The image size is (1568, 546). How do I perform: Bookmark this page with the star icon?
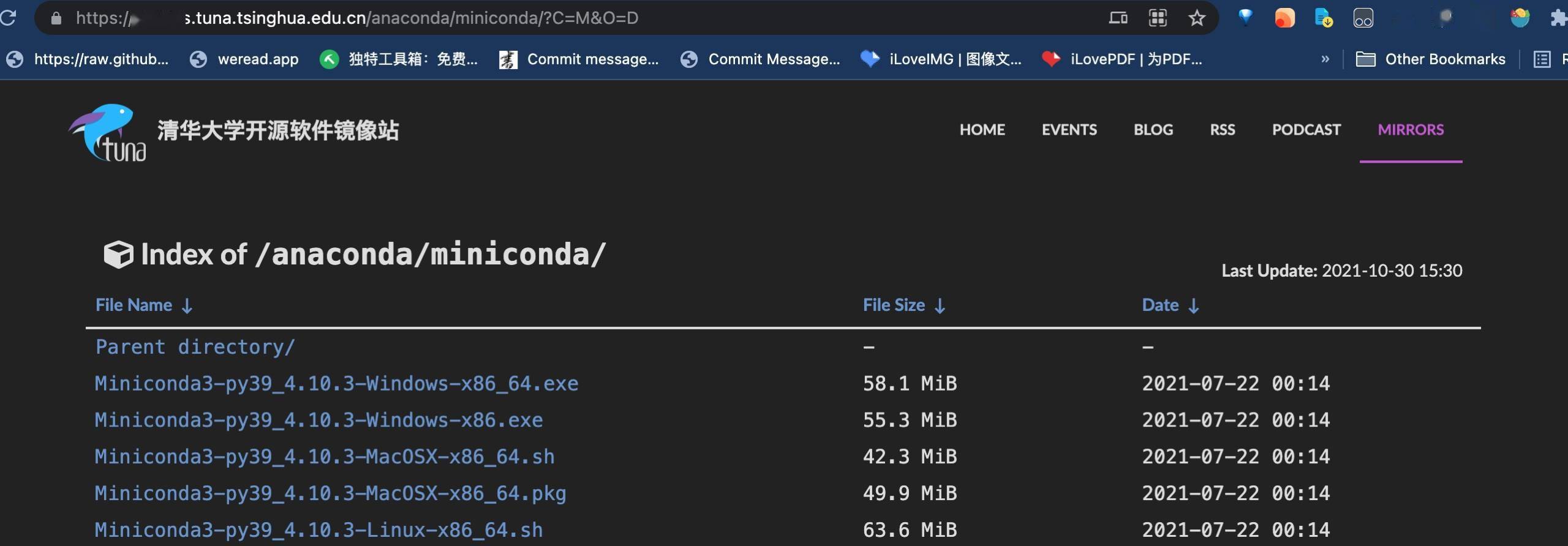pyautogui.click(x=1196, y=18)
